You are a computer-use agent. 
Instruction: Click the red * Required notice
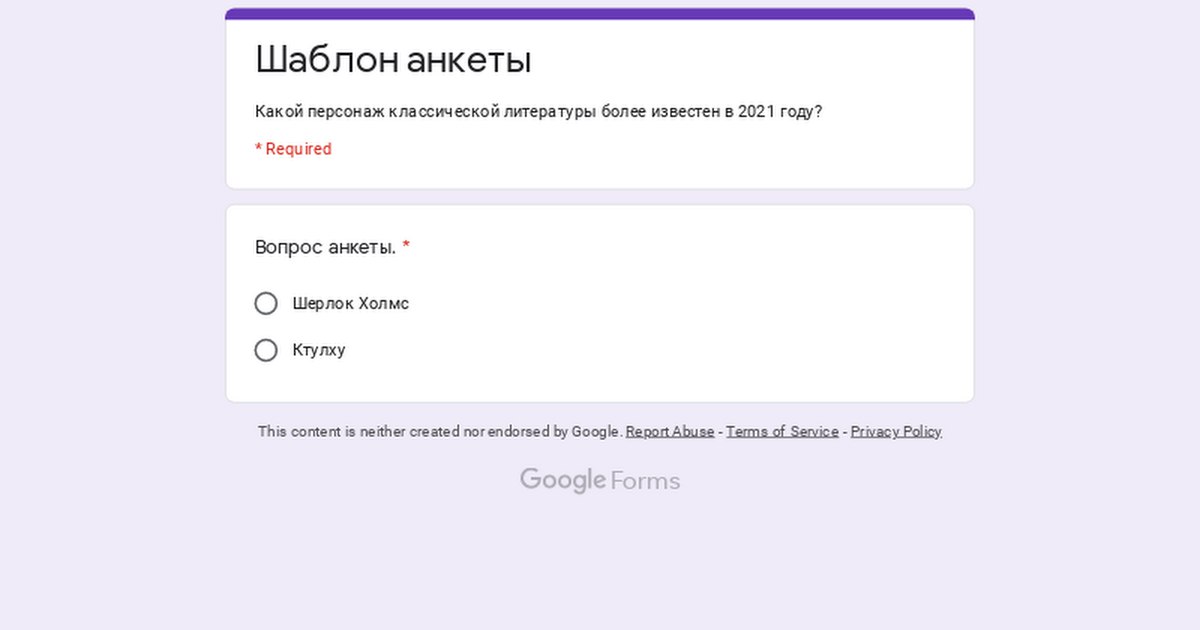click(x=293, y=149)
